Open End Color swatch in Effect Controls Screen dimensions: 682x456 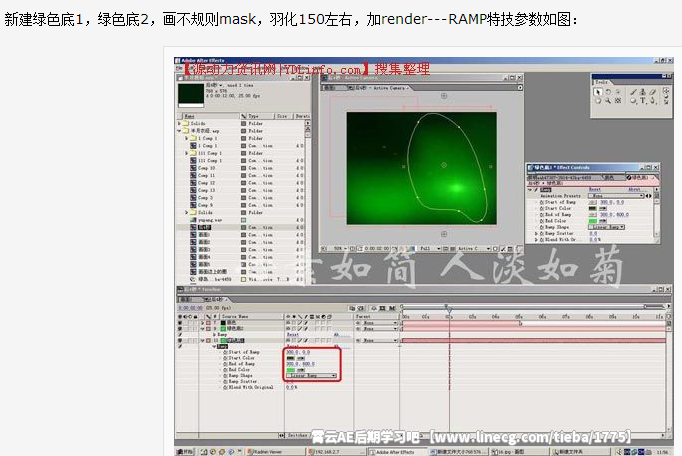592,221
